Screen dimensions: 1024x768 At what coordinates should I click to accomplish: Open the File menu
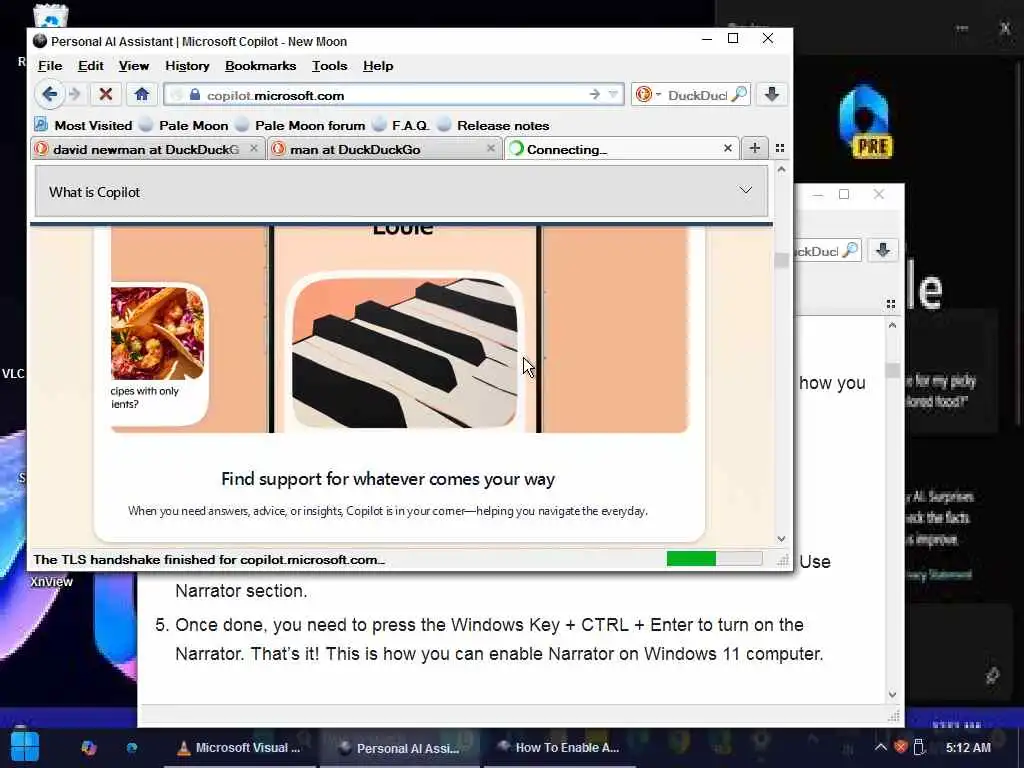(50, 66)
